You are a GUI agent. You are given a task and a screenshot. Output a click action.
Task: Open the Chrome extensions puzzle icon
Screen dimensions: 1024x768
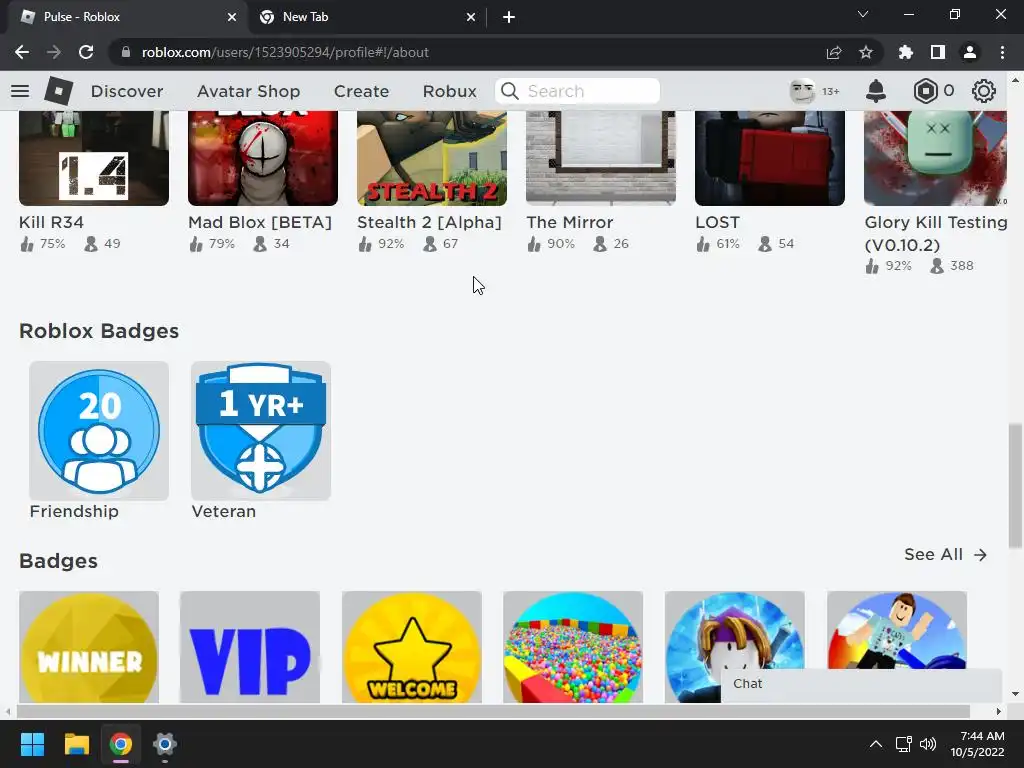[905, 52]
